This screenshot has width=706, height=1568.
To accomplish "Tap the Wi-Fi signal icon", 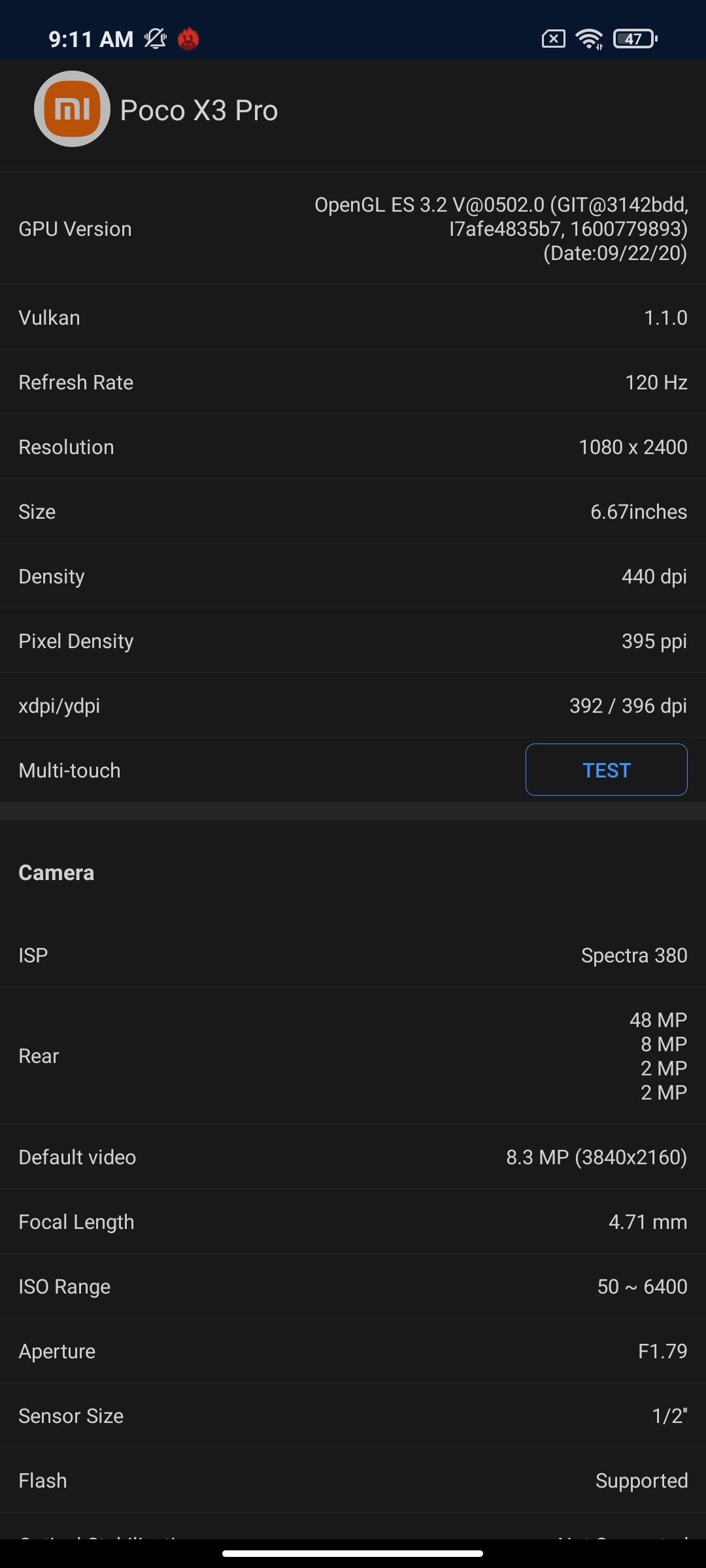I will tap(590, 39).
